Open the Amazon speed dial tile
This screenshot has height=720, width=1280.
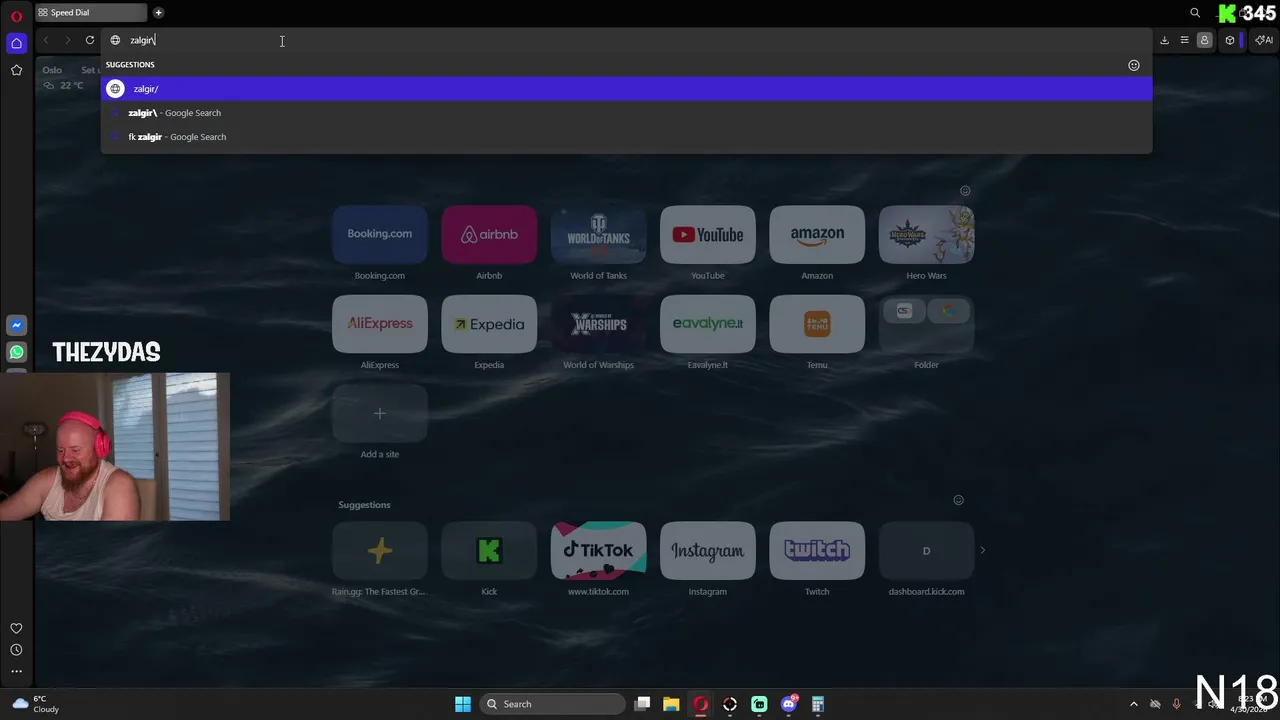[817, 234]
